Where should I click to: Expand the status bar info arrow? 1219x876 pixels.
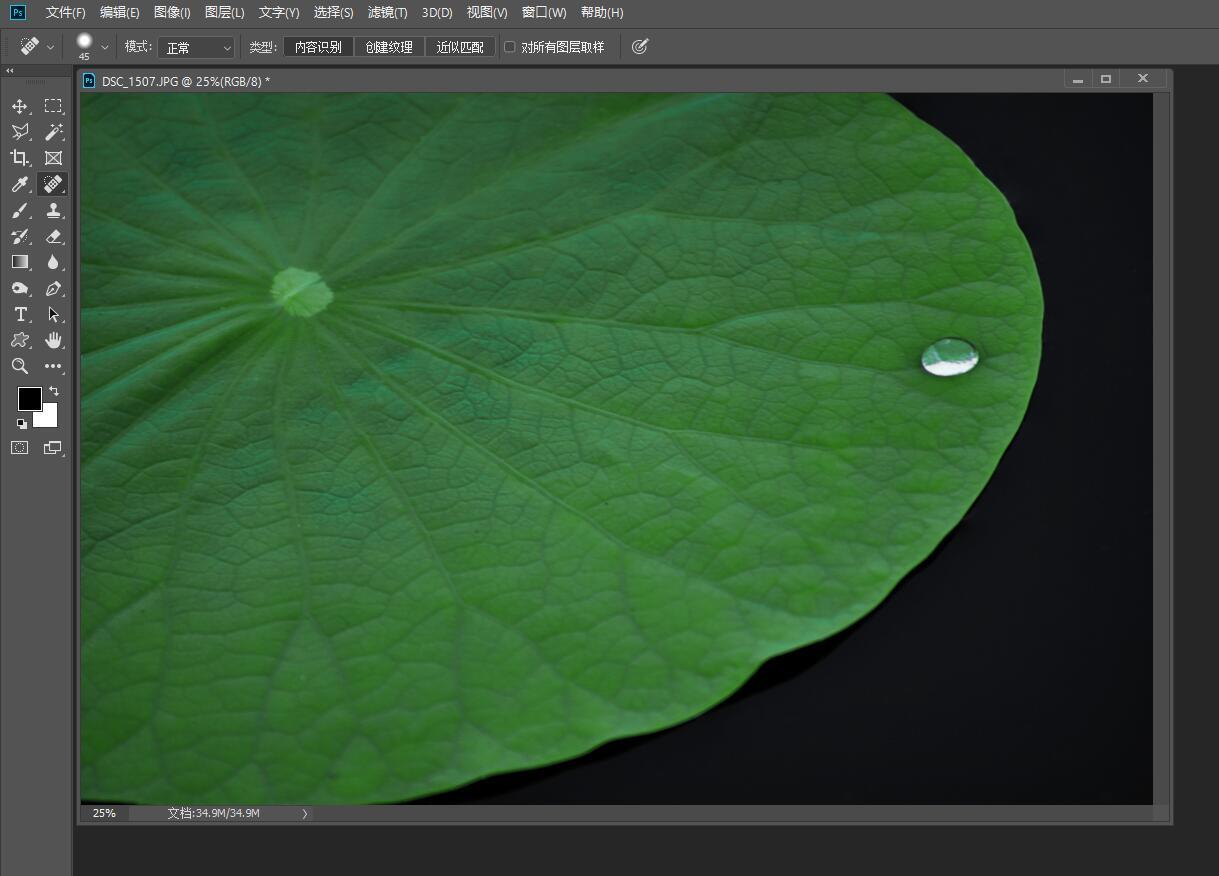(x=305, y=813)
